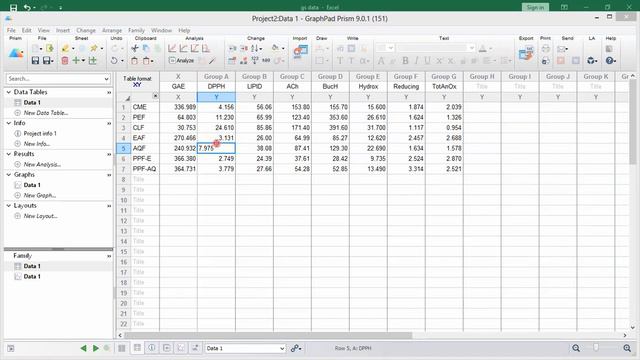
Task: Click the Undo arrow icon
Action: (114, 61)
